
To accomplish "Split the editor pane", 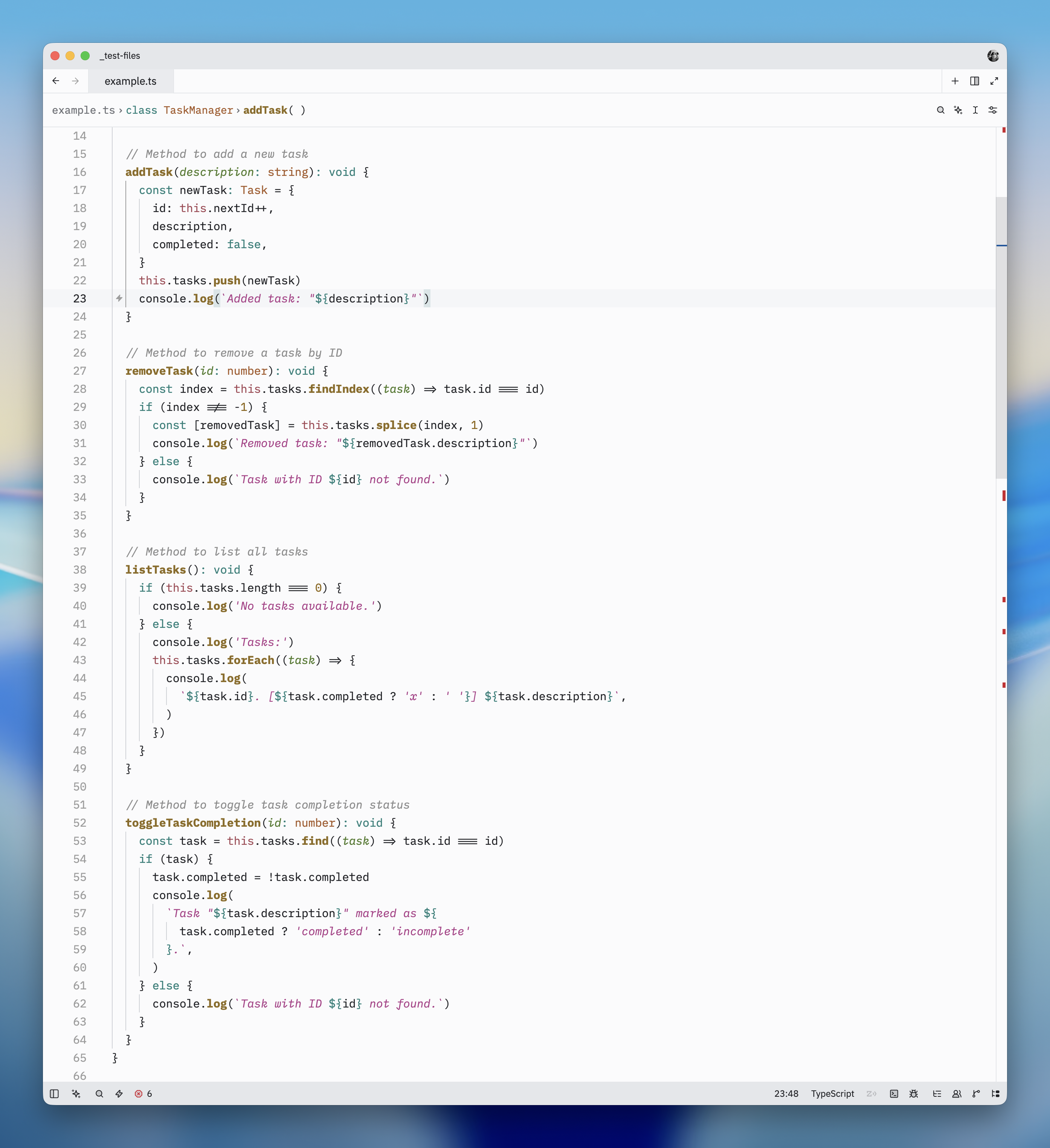I will tap(974, 81).
